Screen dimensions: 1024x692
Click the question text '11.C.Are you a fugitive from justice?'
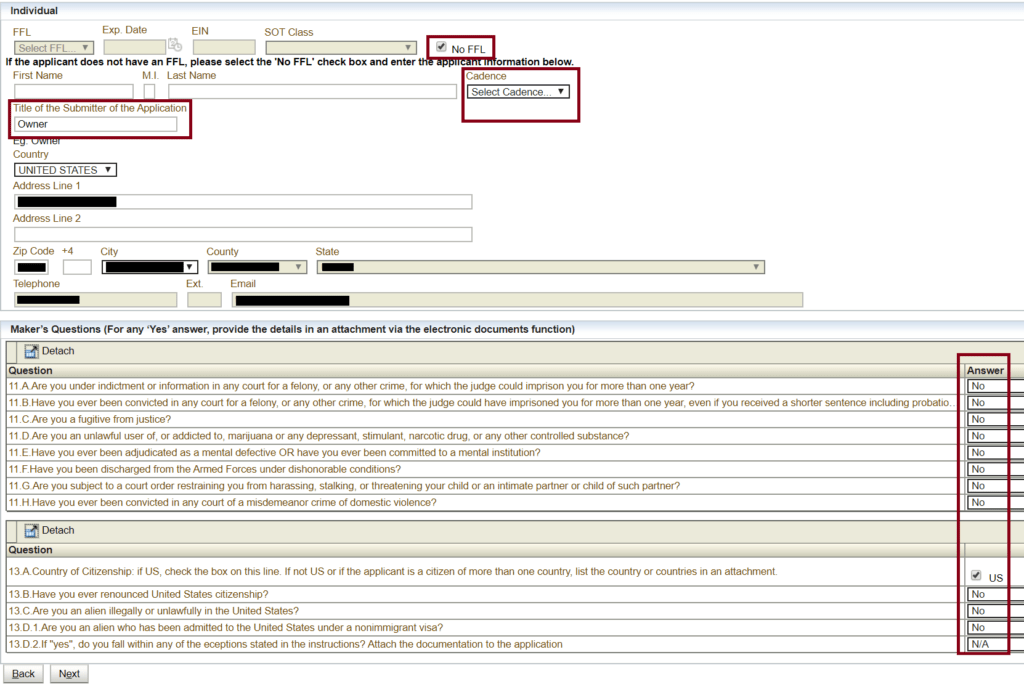pyautogui.click(x=90, y=419)
